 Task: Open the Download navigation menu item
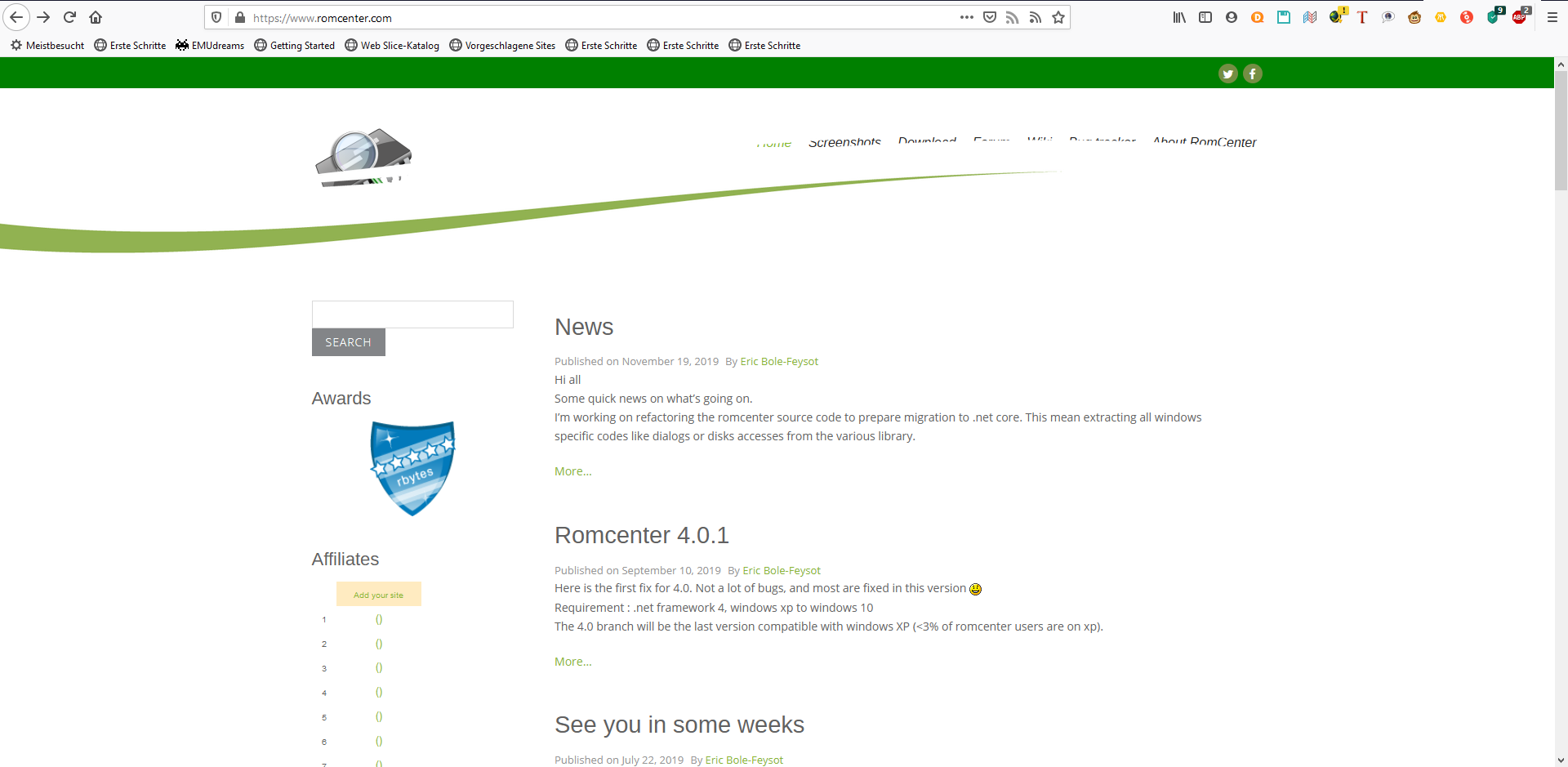pyautogui.click(x=927, y=142)
